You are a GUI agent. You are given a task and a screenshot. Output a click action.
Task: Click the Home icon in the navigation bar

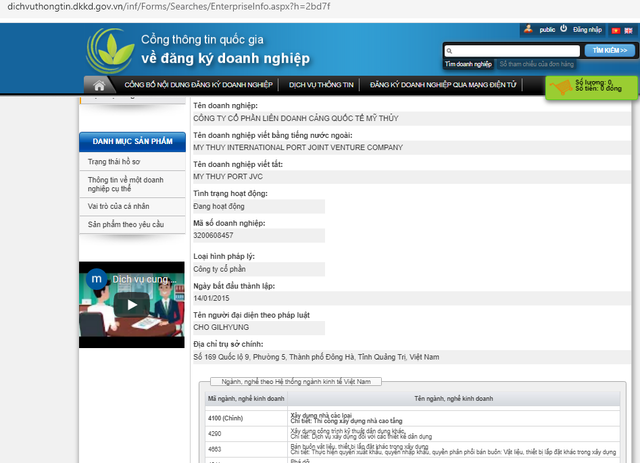click(98, 85)
